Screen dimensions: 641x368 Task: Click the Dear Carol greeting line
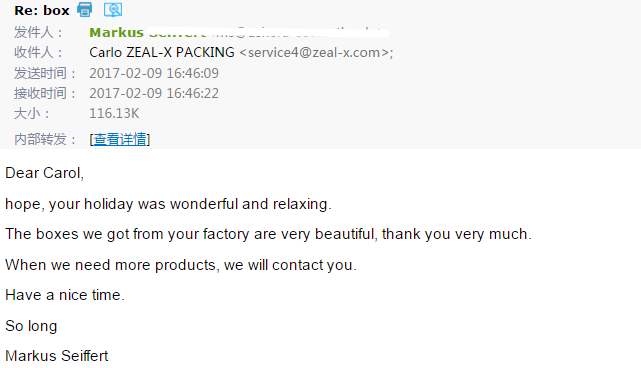tap(45, 173)
